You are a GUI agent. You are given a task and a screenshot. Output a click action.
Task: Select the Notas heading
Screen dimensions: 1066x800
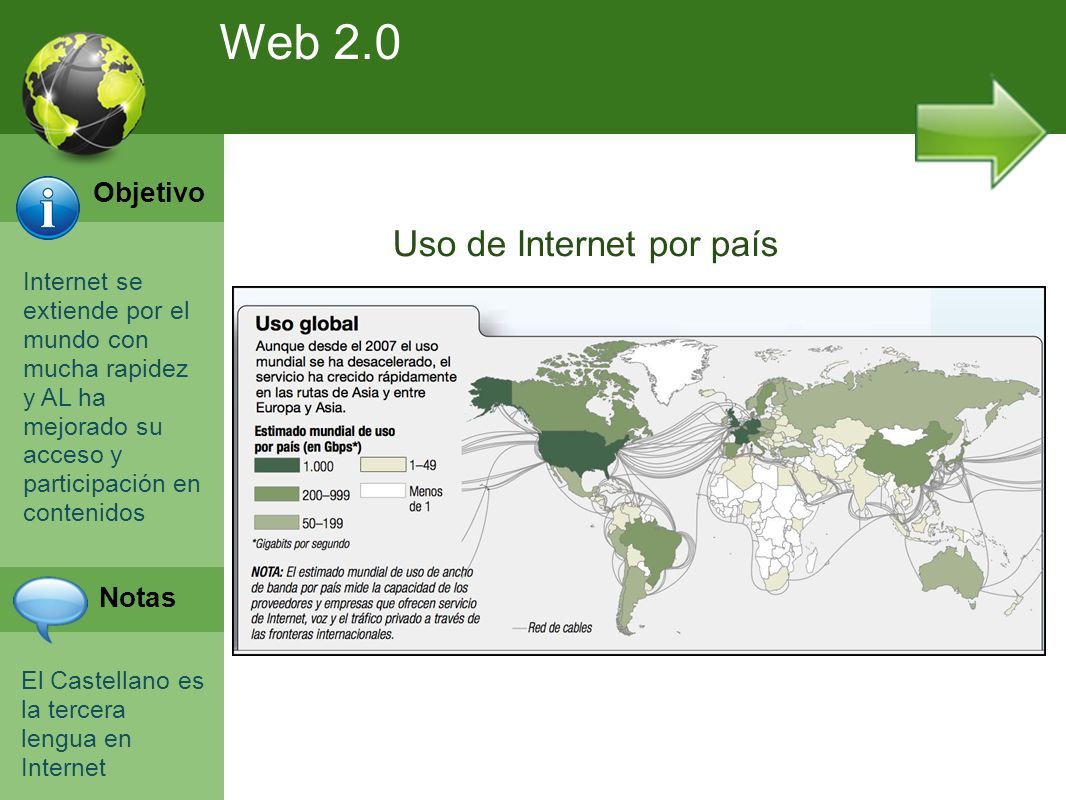[137, 597]
